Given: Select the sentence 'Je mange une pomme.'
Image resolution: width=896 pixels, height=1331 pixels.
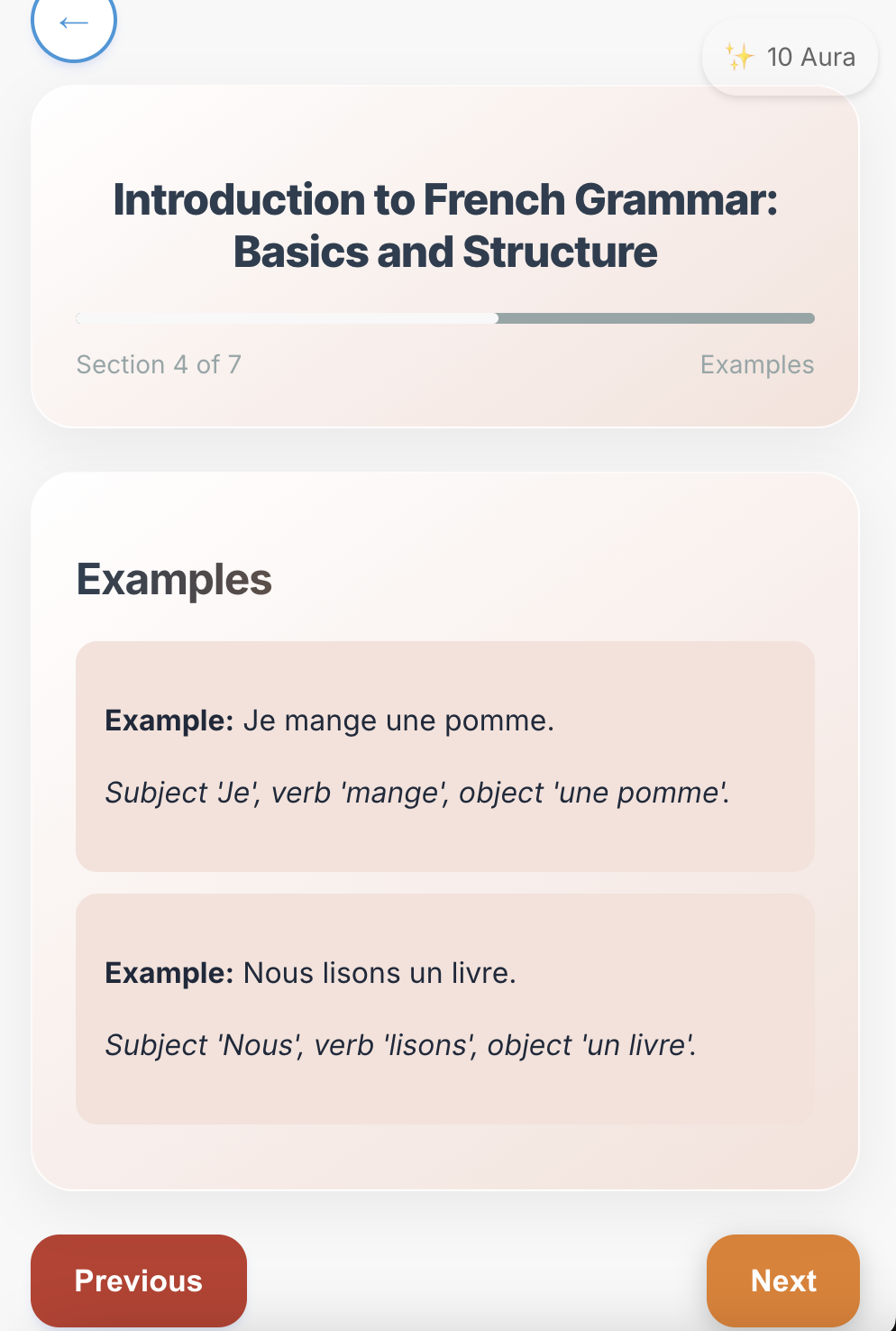Looking at the screenshot, I should [398, 721].
